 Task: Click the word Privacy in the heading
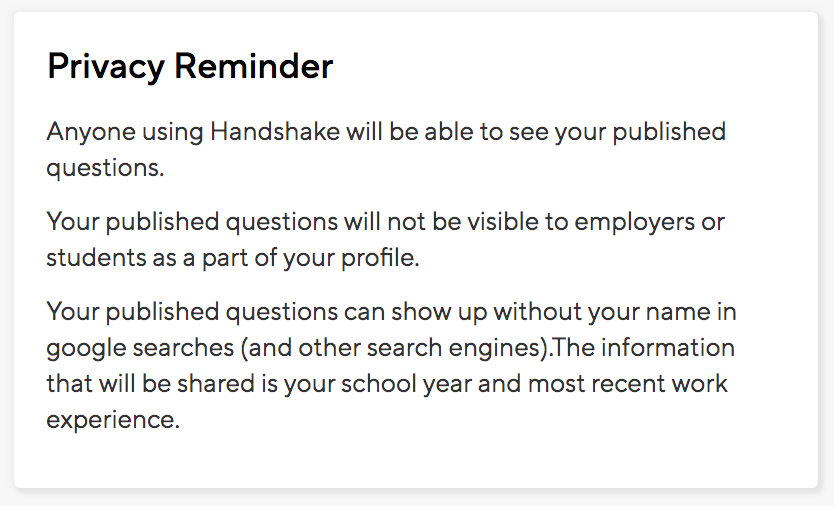click(x=106, y=68)
